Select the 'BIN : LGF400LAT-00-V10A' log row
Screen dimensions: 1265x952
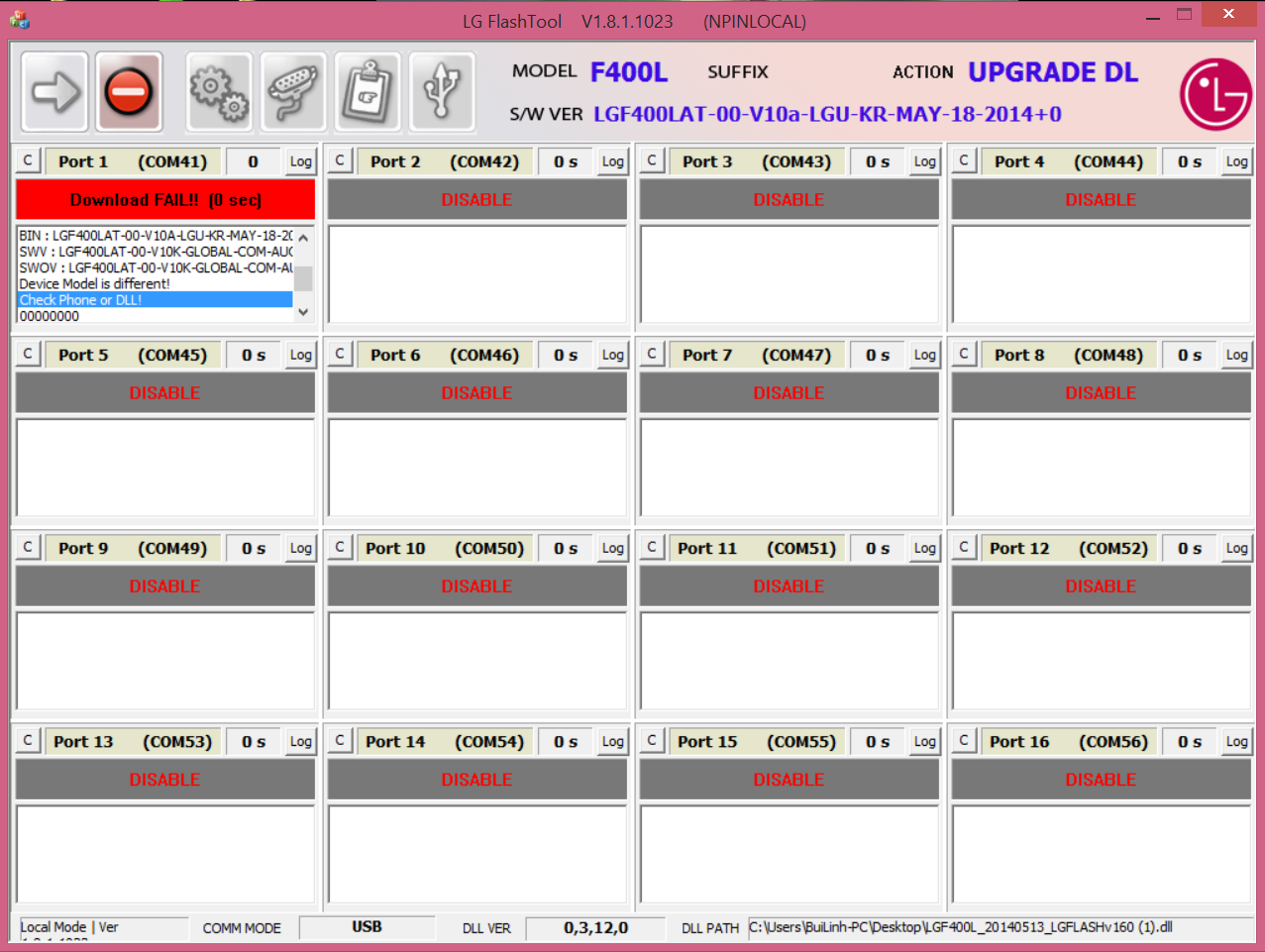[156, 236]
